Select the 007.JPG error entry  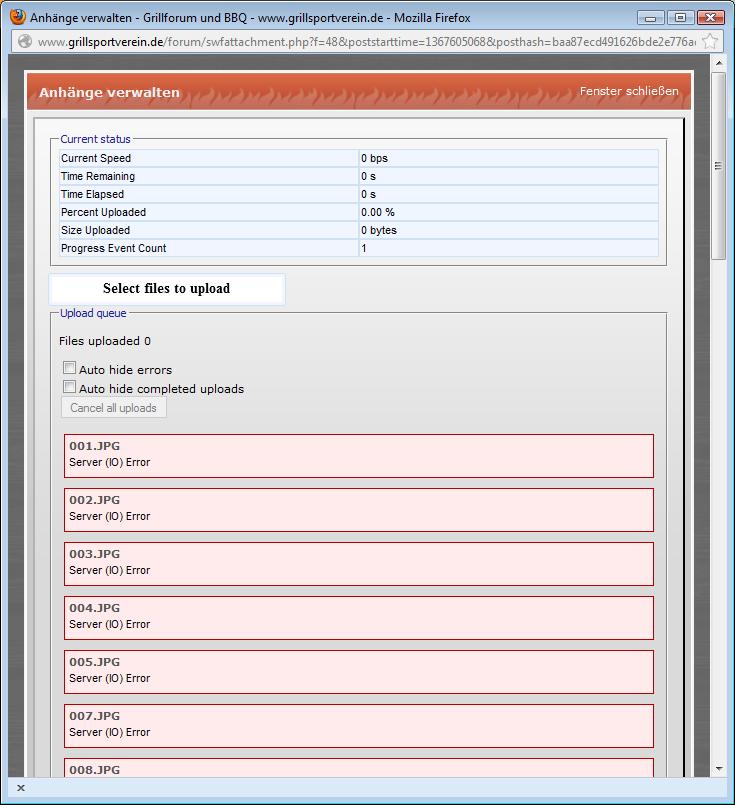[359, 726]
